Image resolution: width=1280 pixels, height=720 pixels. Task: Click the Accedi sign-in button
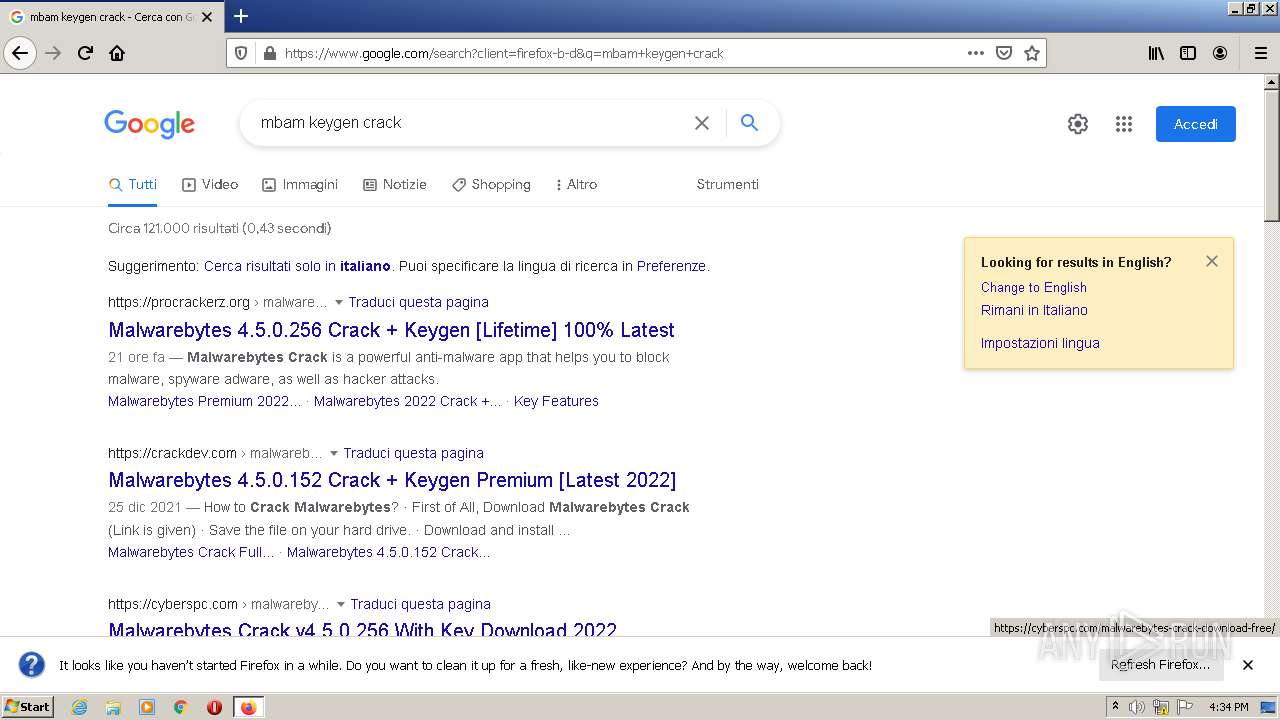point(1195,124)
